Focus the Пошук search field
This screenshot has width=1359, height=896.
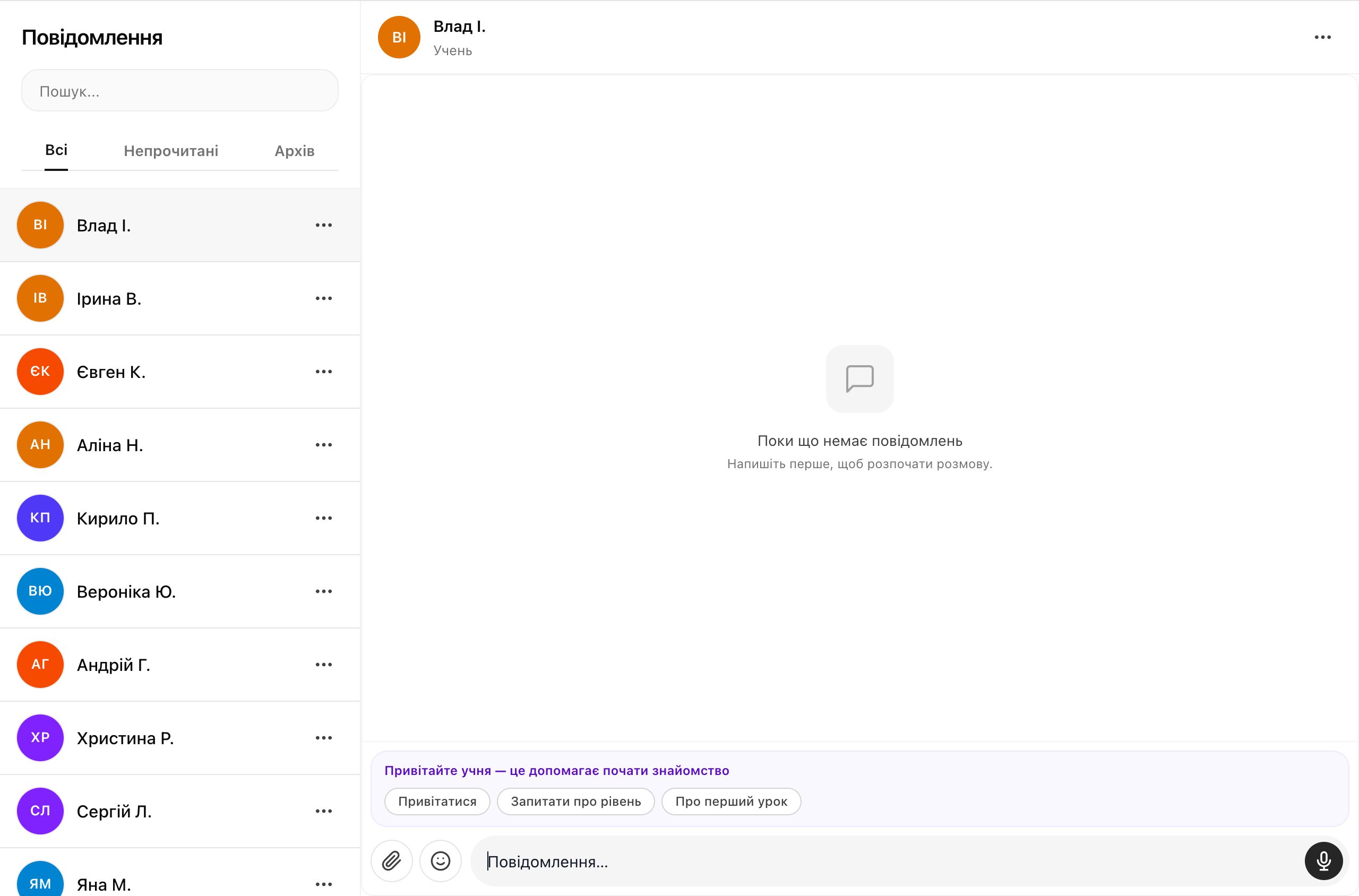pos(180,91)
